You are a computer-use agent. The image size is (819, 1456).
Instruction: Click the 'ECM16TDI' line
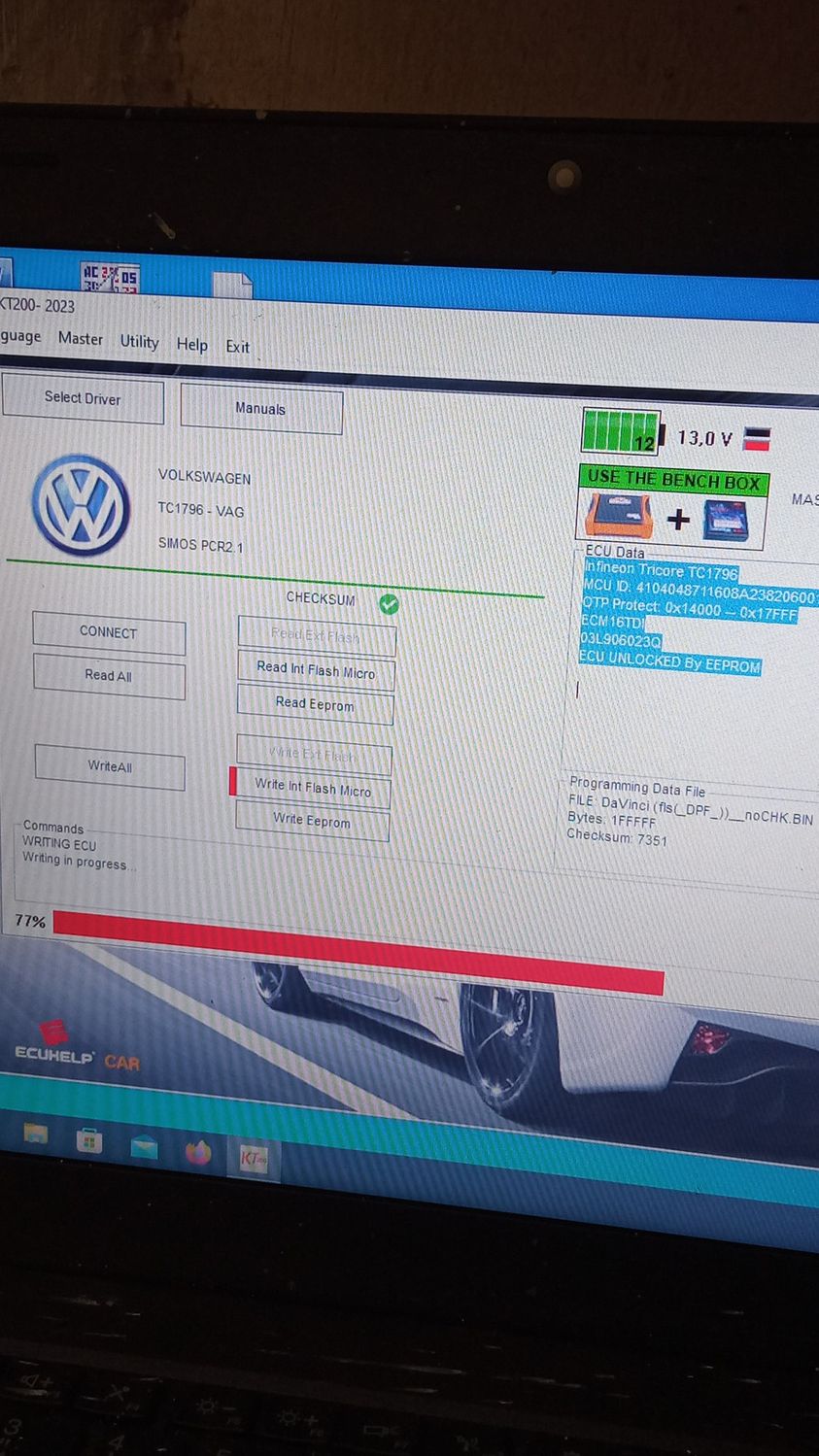tap(612, 623)
